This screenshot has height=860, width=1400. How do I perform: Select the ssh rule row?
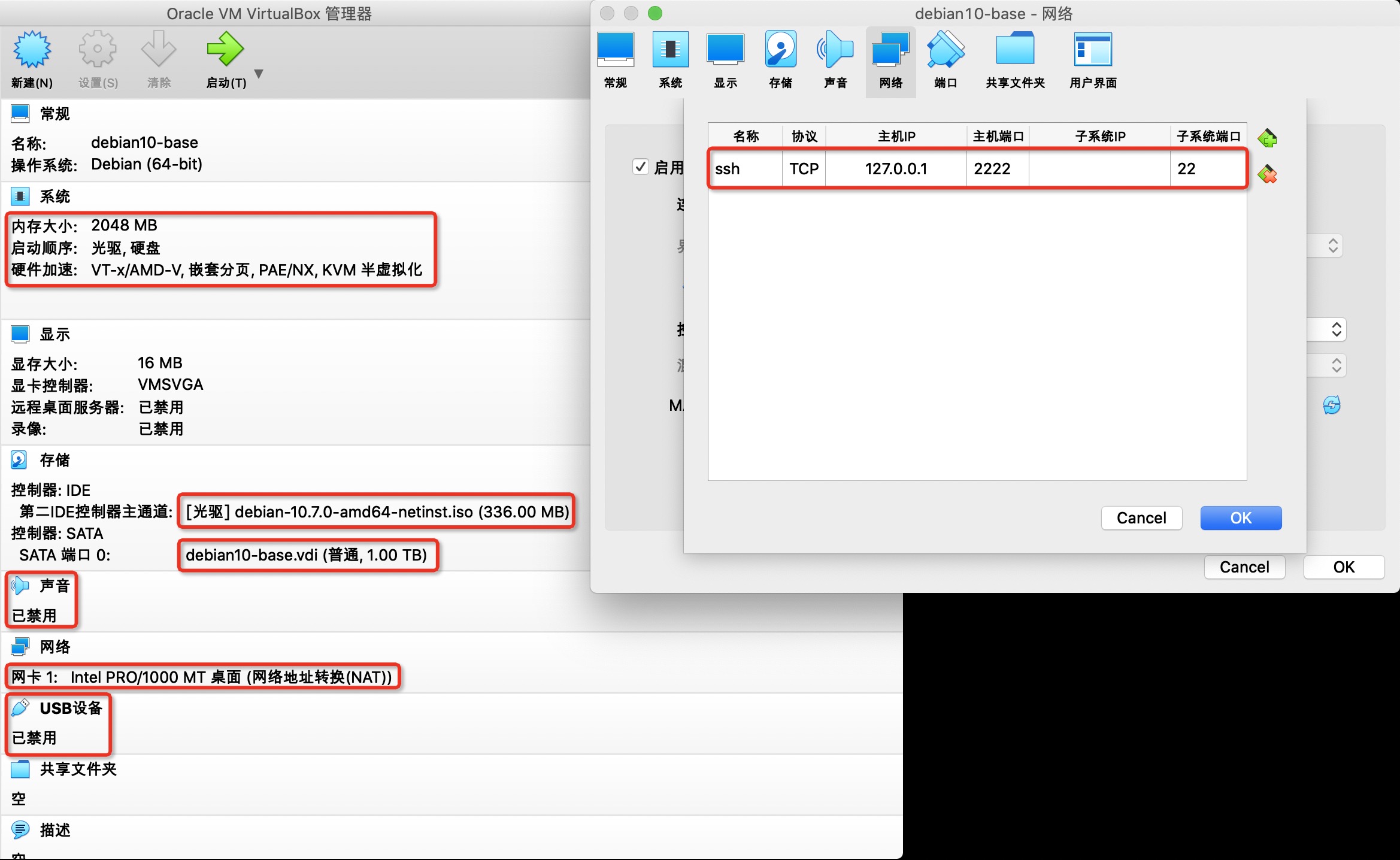[x=745, y=168]
